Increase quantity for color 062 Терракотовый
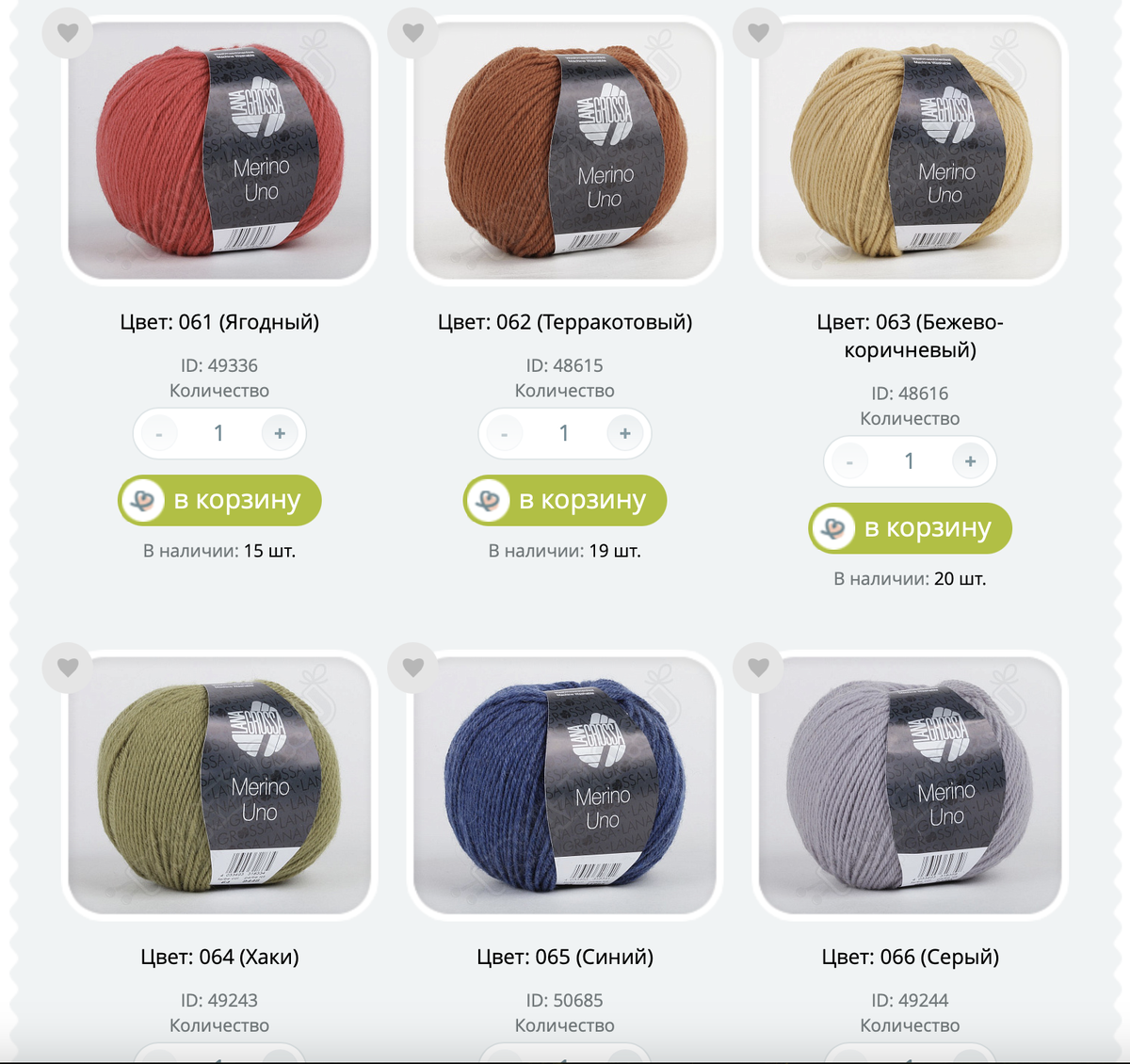 pyautogui.click(x=625, y=433)
